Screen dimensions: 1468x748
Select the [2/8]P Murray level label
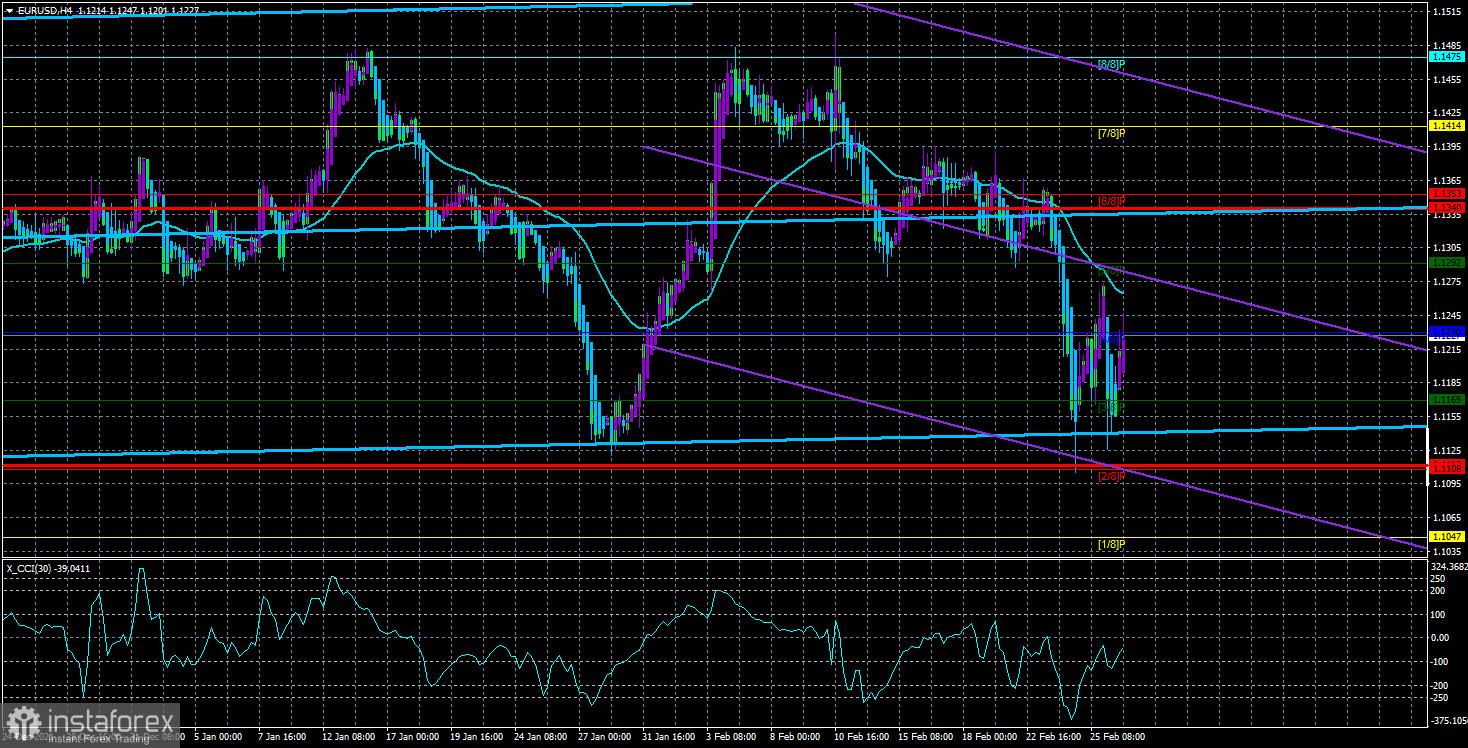[1112, 476]
